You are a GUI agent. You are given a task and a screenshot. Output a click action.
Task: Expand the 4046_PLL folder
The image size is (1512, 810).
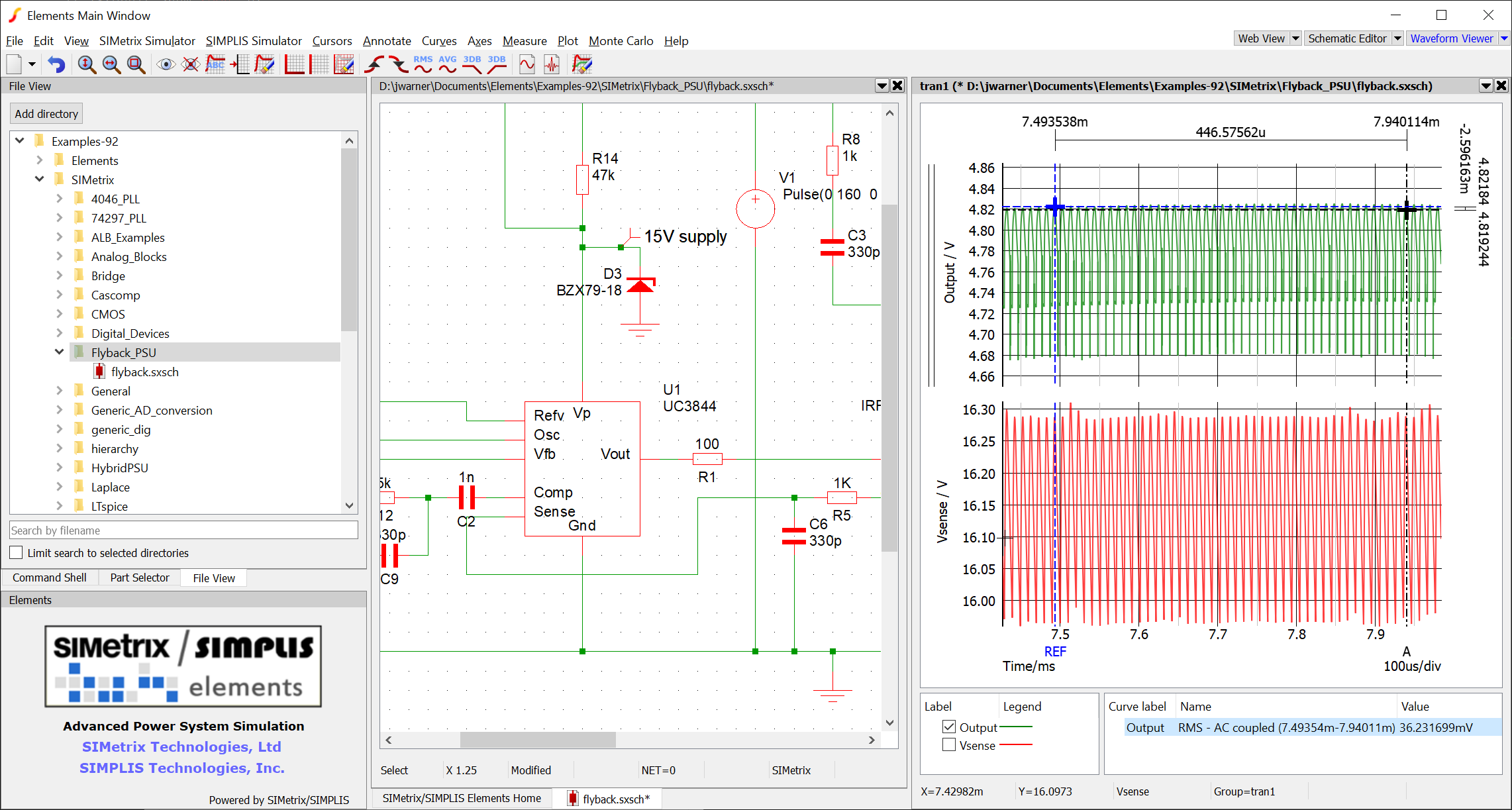(x=60, y=199)
